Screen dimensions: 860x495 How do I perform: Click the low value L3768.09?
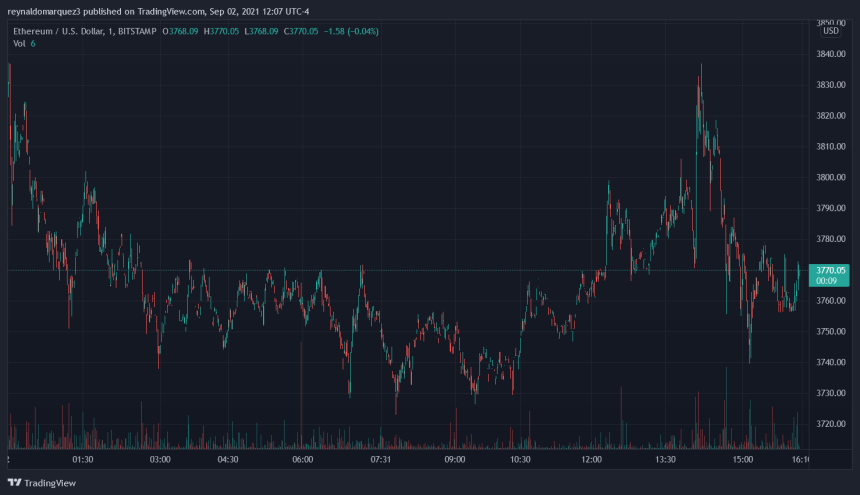pyautogui.click(x=261, y=31)
